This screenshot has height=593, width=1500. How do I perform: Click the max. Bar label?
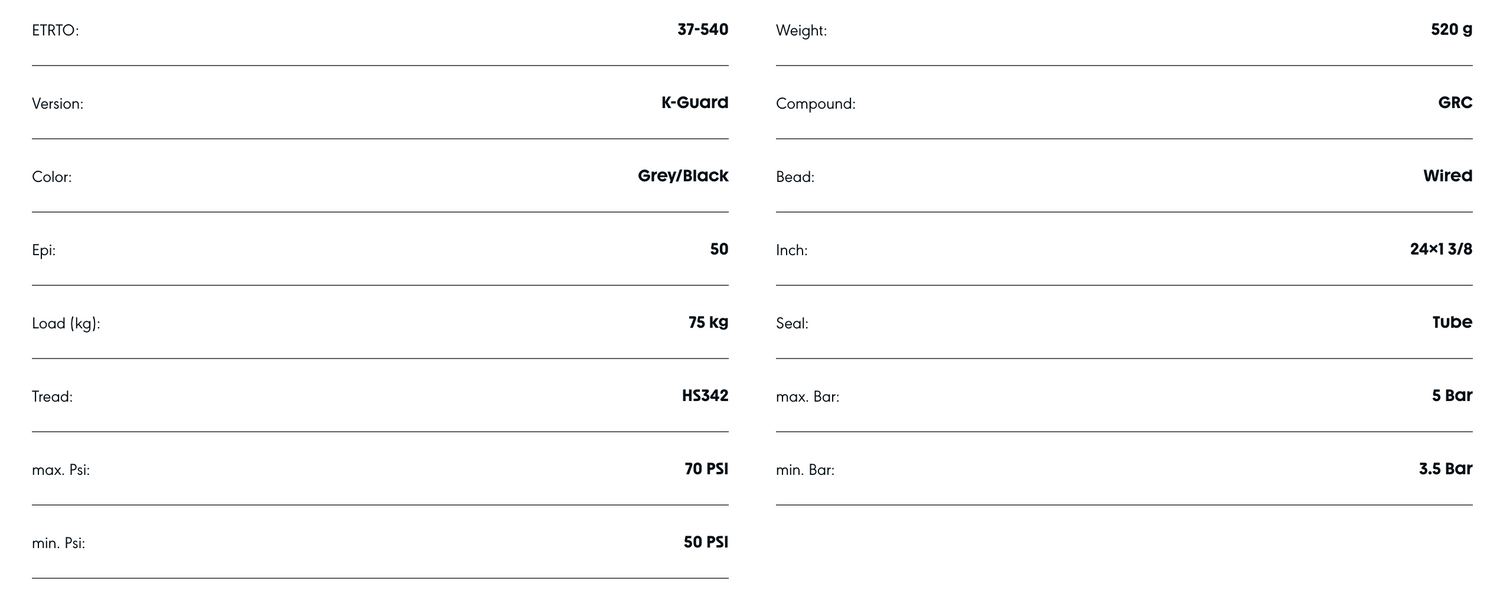coord(807,397)
